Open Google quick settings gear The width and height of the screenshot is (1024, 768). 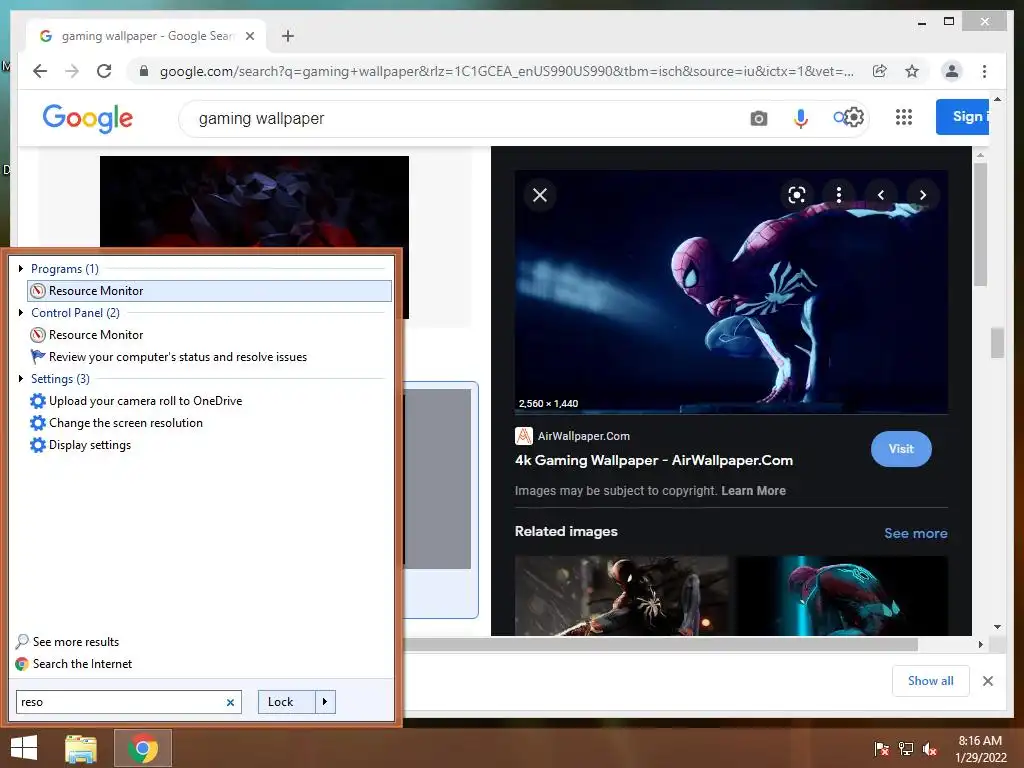click(854, 118)
